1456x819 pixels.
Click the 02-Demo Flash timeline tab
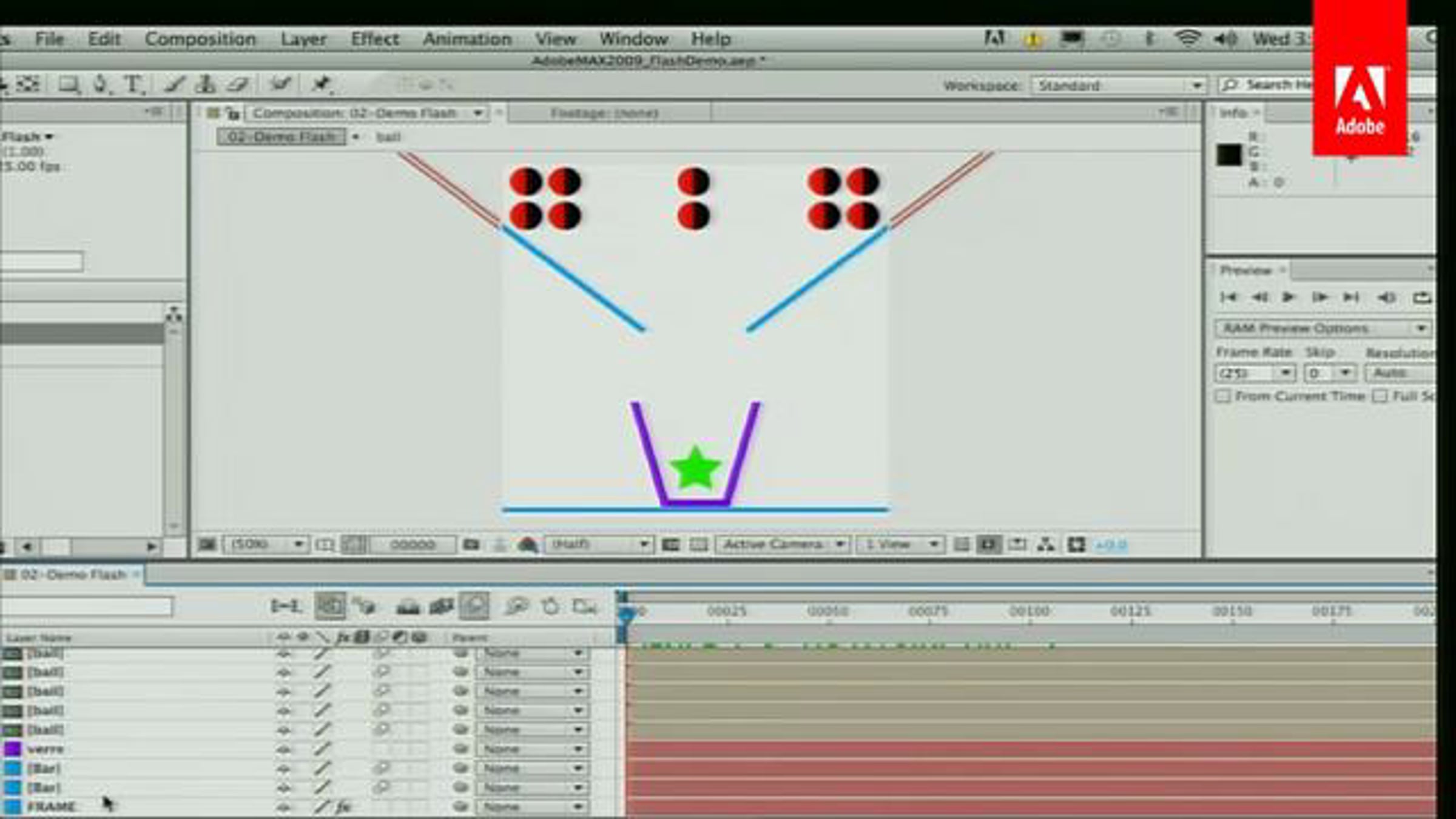click(x=73, y=574)
